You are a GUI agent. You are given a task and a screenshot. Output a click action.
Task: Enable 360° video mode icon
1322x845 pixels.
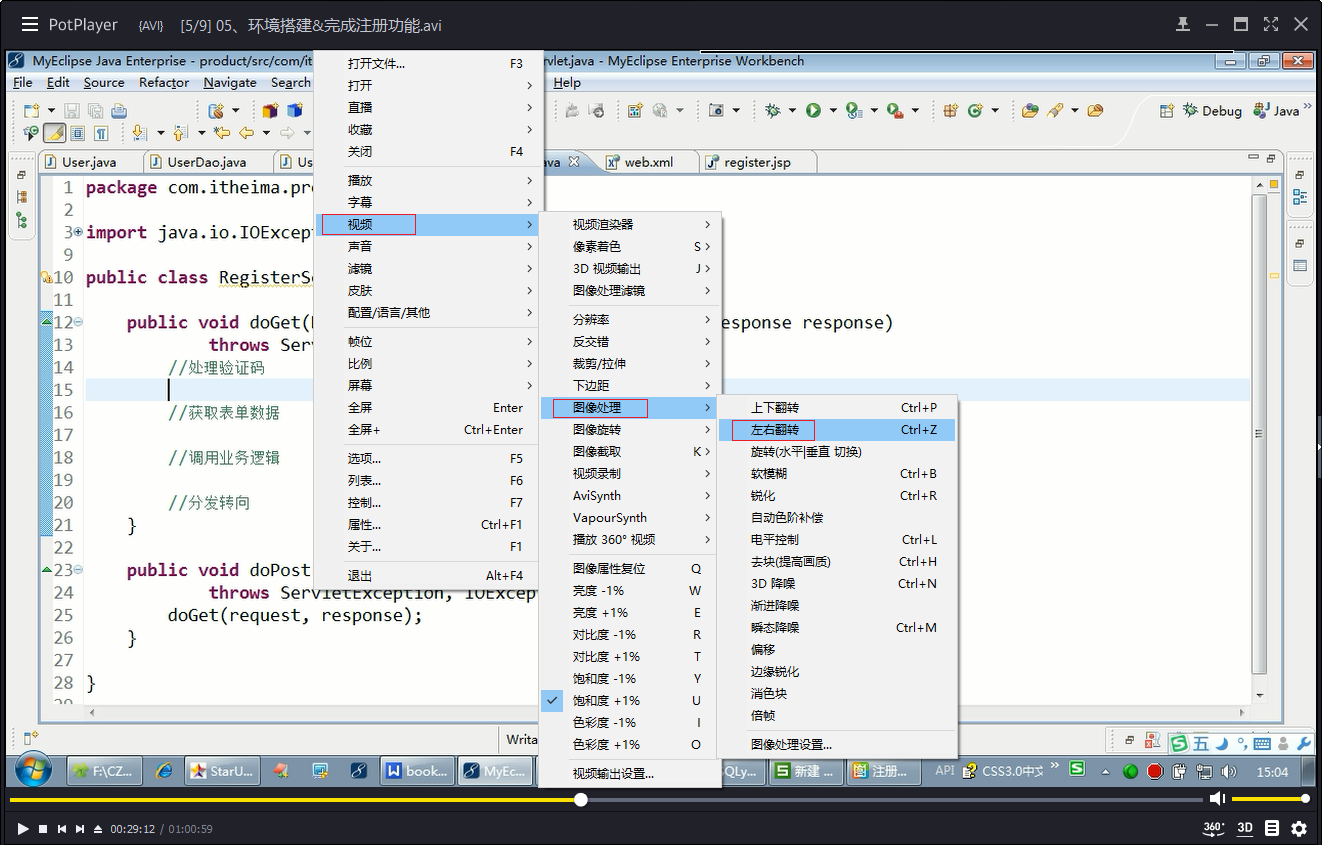(x=1213, y=828)
